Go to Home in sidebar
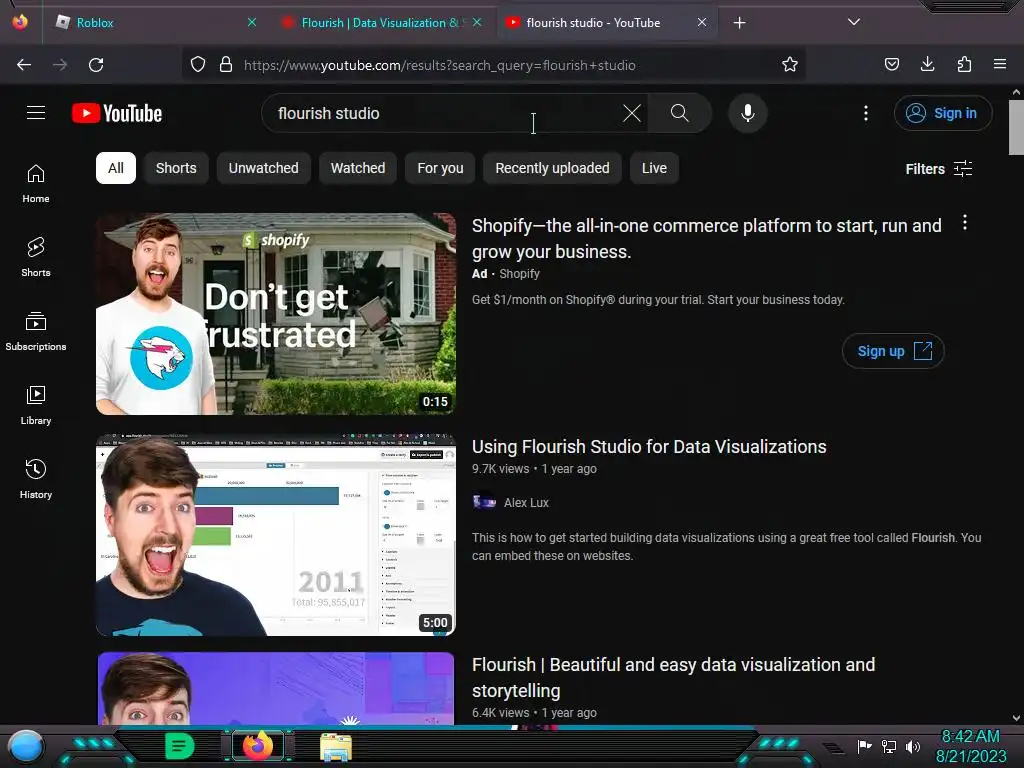The image size is (1024, 768). point(36,184)
